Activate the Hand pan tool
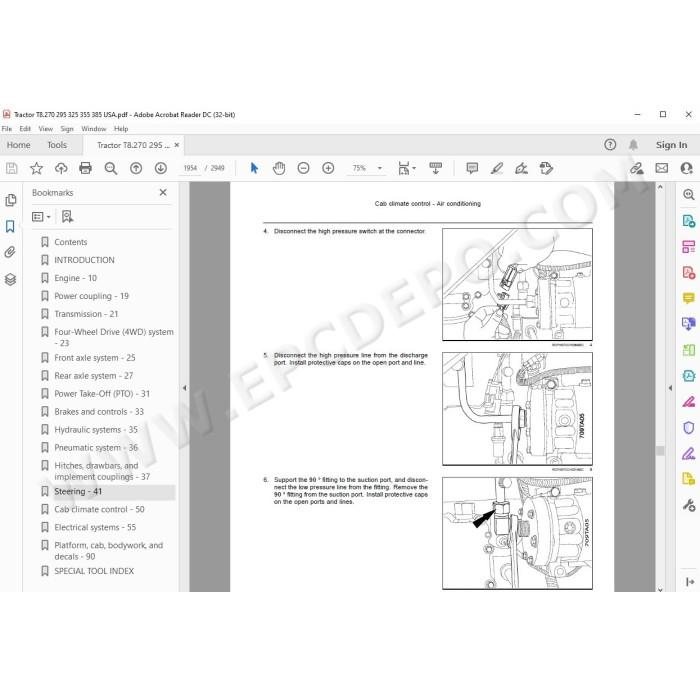Image resolution: width=700 pixels, height=700 pixels. [x=279, y=168]
